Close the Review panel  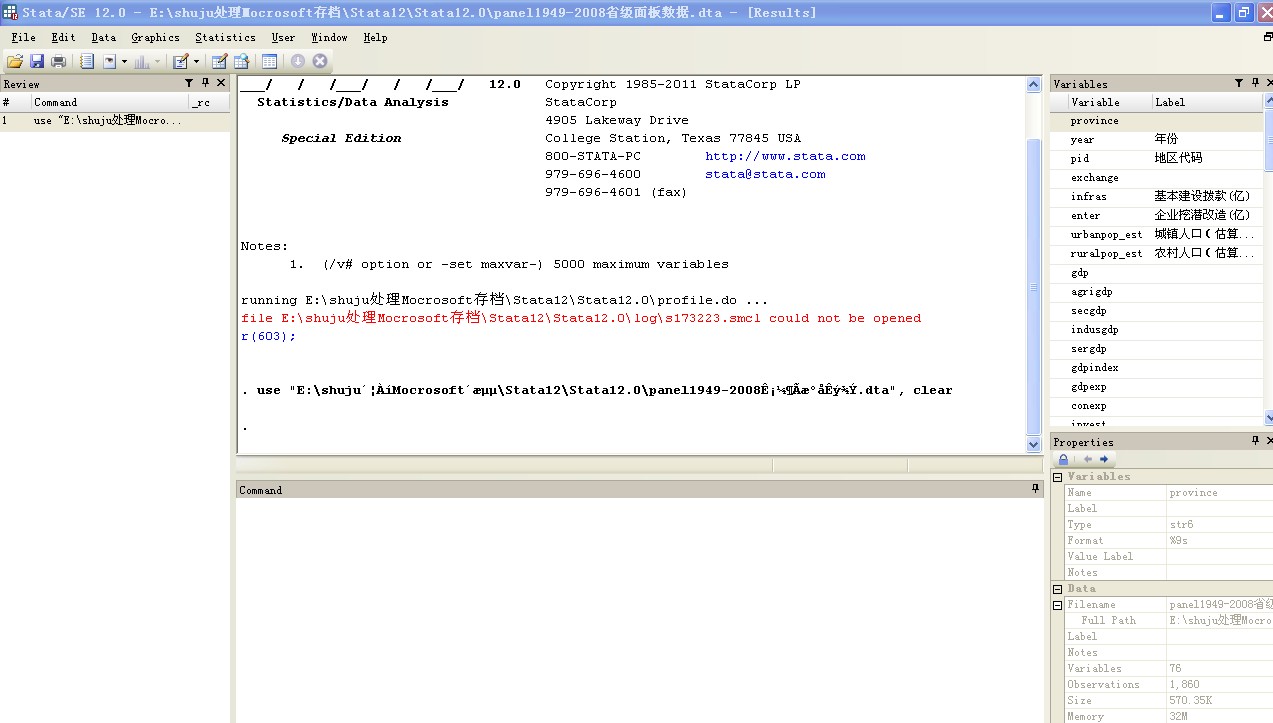(x=221, y=83)
